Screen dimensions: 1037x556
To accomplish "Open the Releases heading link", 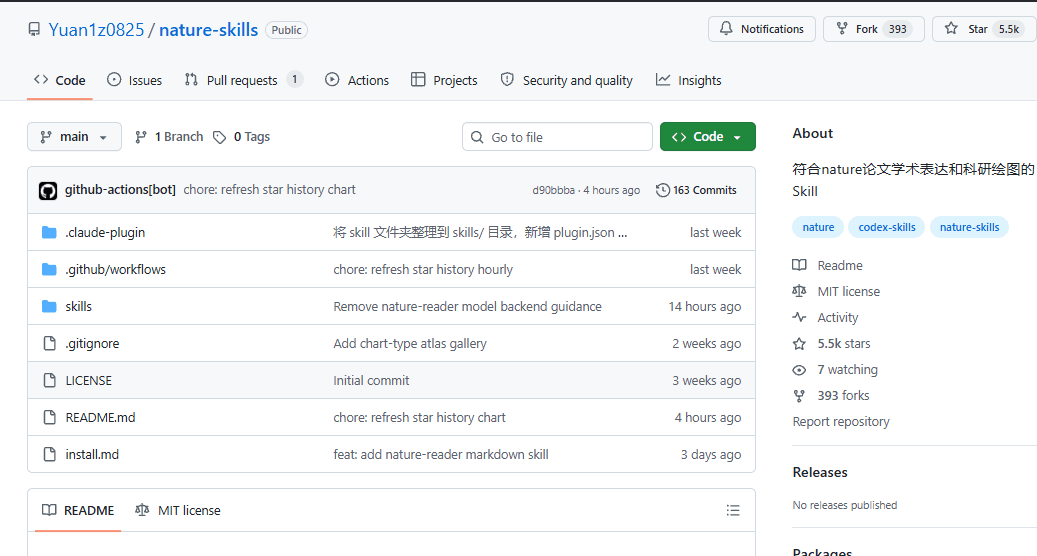I will (x=820, y=472).
